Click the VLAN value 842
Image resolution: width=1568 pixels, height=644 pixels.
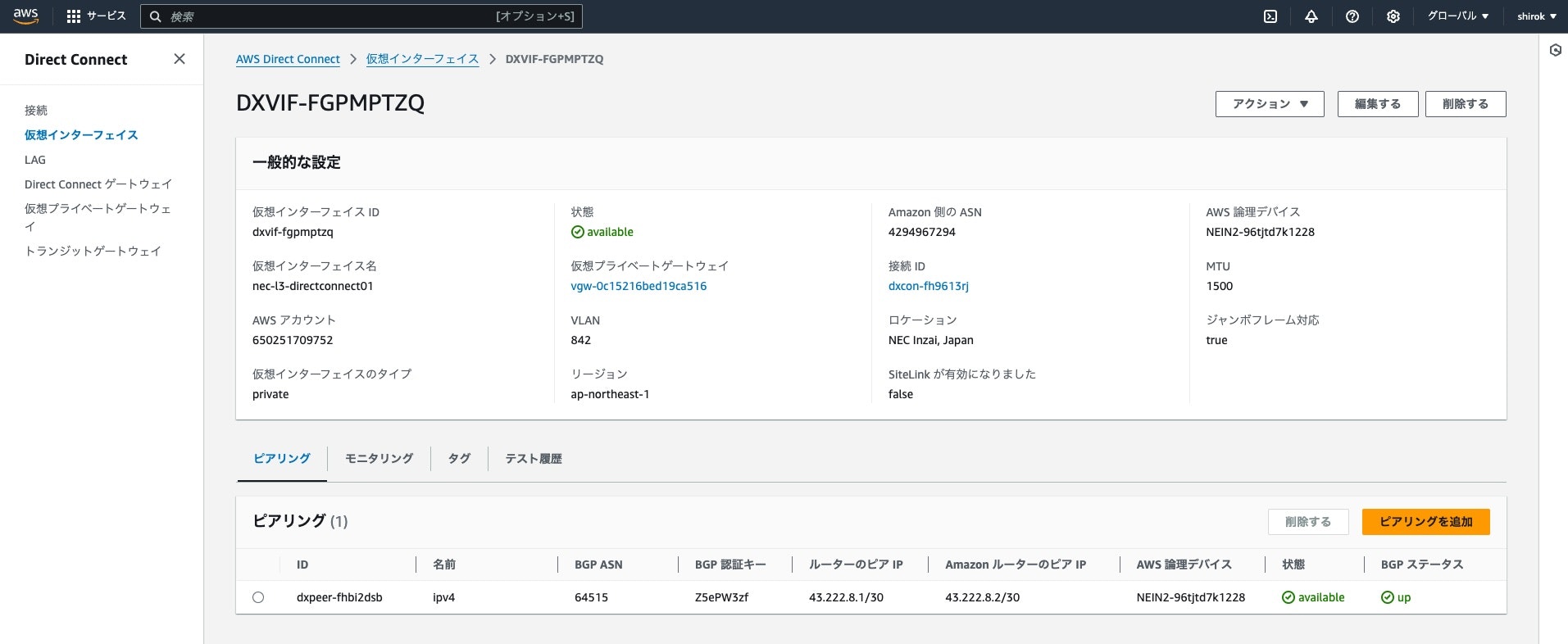[x=580, y=340]
